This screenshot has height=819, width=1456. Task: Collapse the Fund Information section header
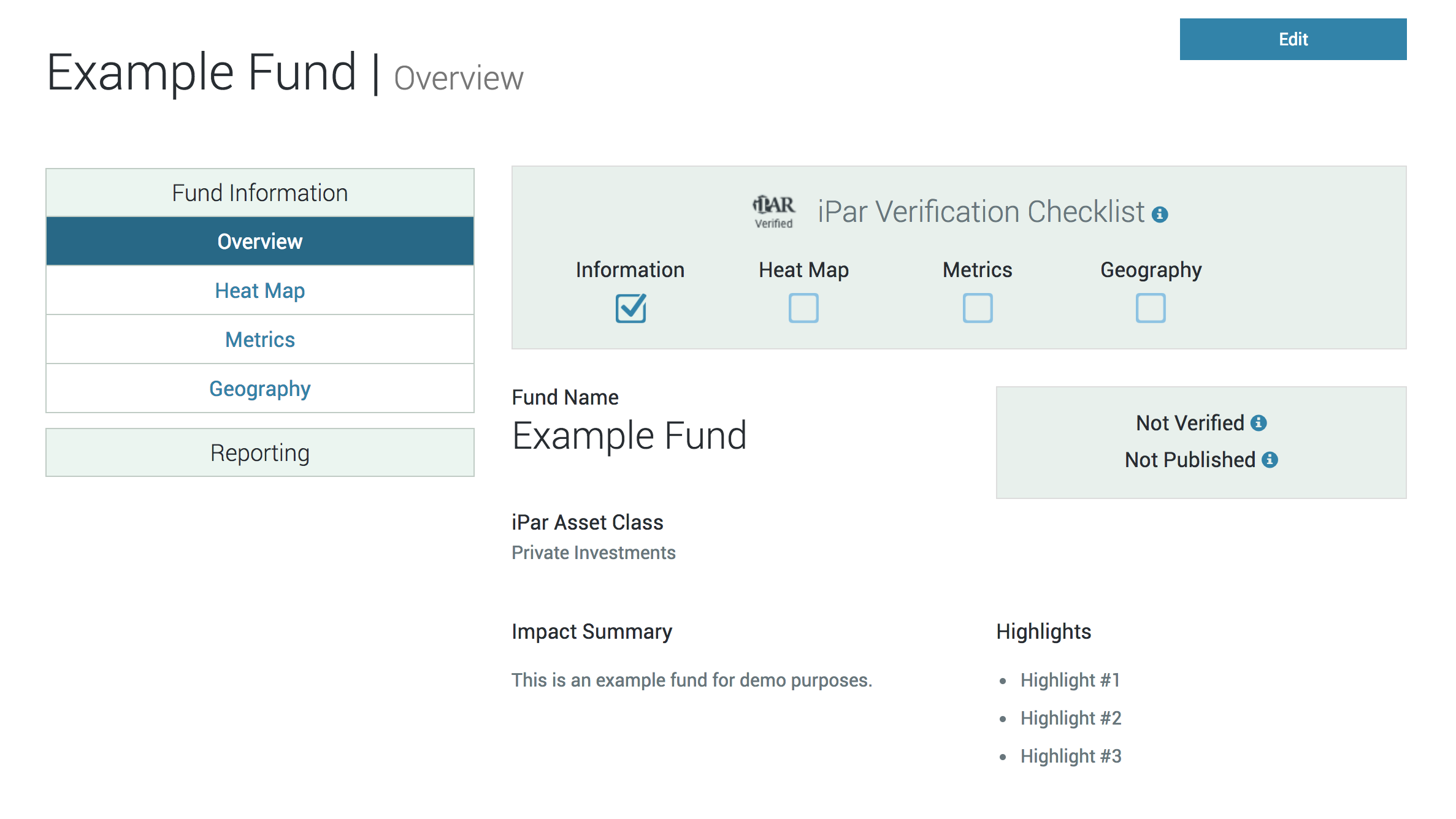tap(260, 193)
